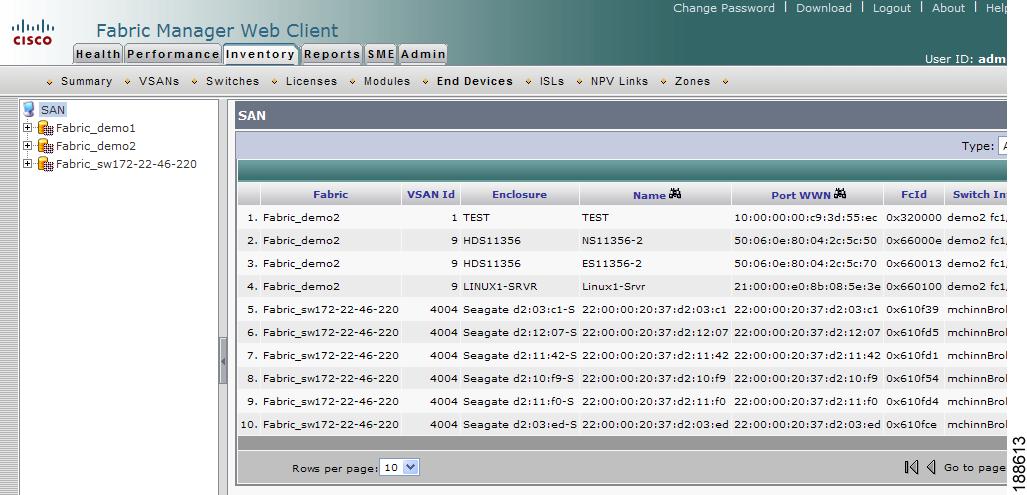Sort by the VSAN Id column header

431,194
